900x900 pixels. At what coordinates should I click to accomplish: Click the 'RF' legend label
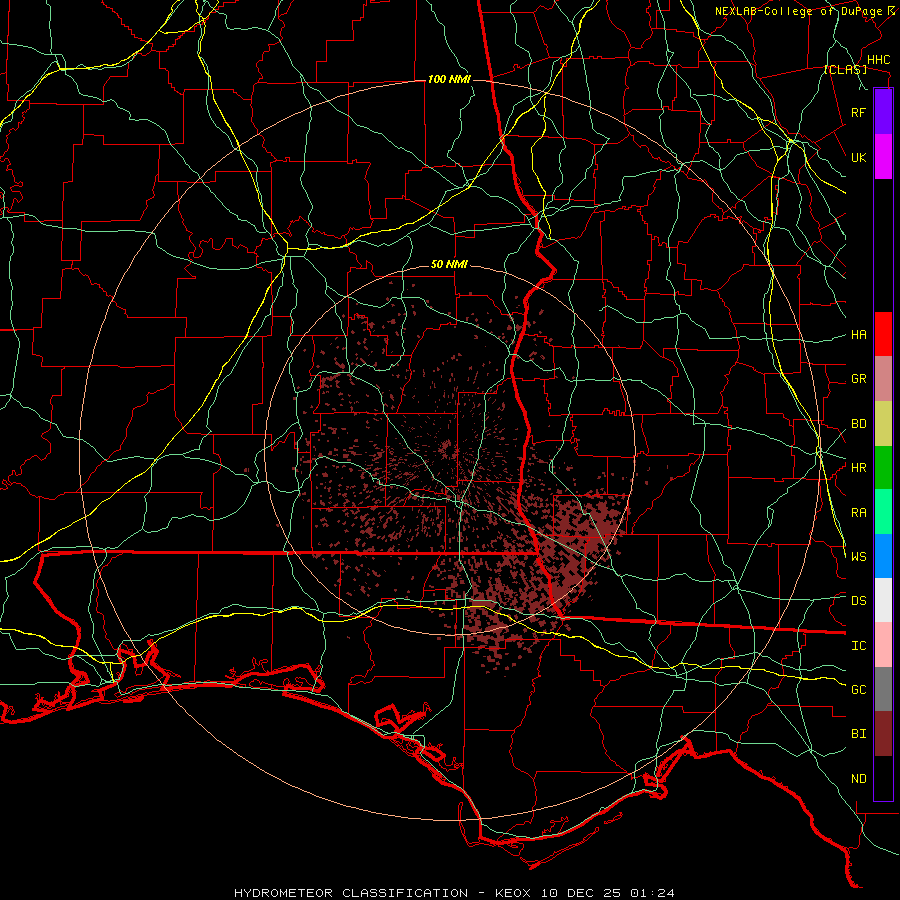point(858,112)
